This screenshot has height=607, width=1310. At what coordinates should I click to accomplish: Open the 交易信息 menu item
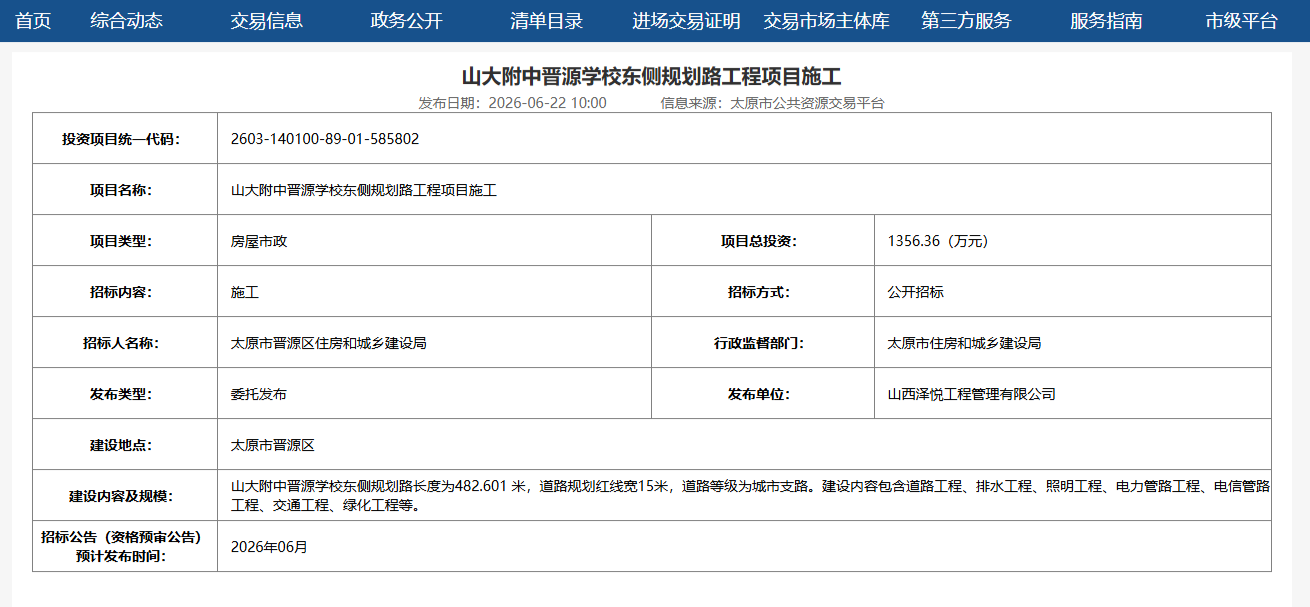(x=266, y=21)
